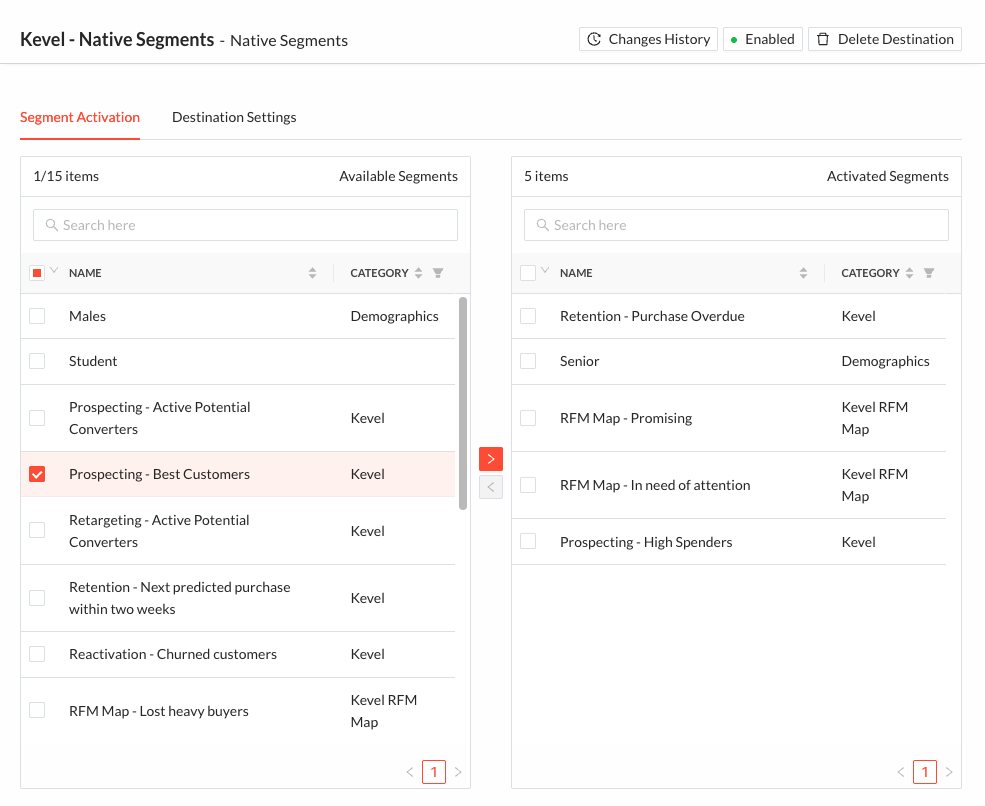The height and width of the screenshot is (806, 985).
Task: Toggle select-all checkbox in Activated Segments
Action: coord(528,273)
